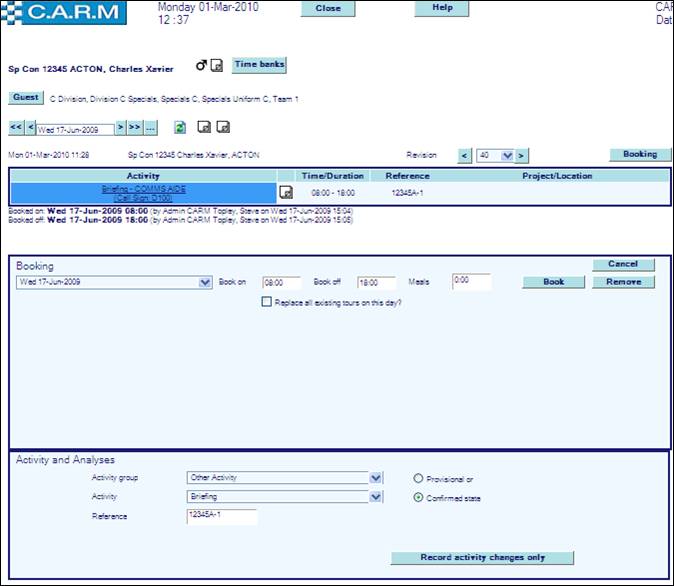Open the Activity dropdown showing Briefing
This screenshot has height=586, width=674.
(x=376, y=496)
